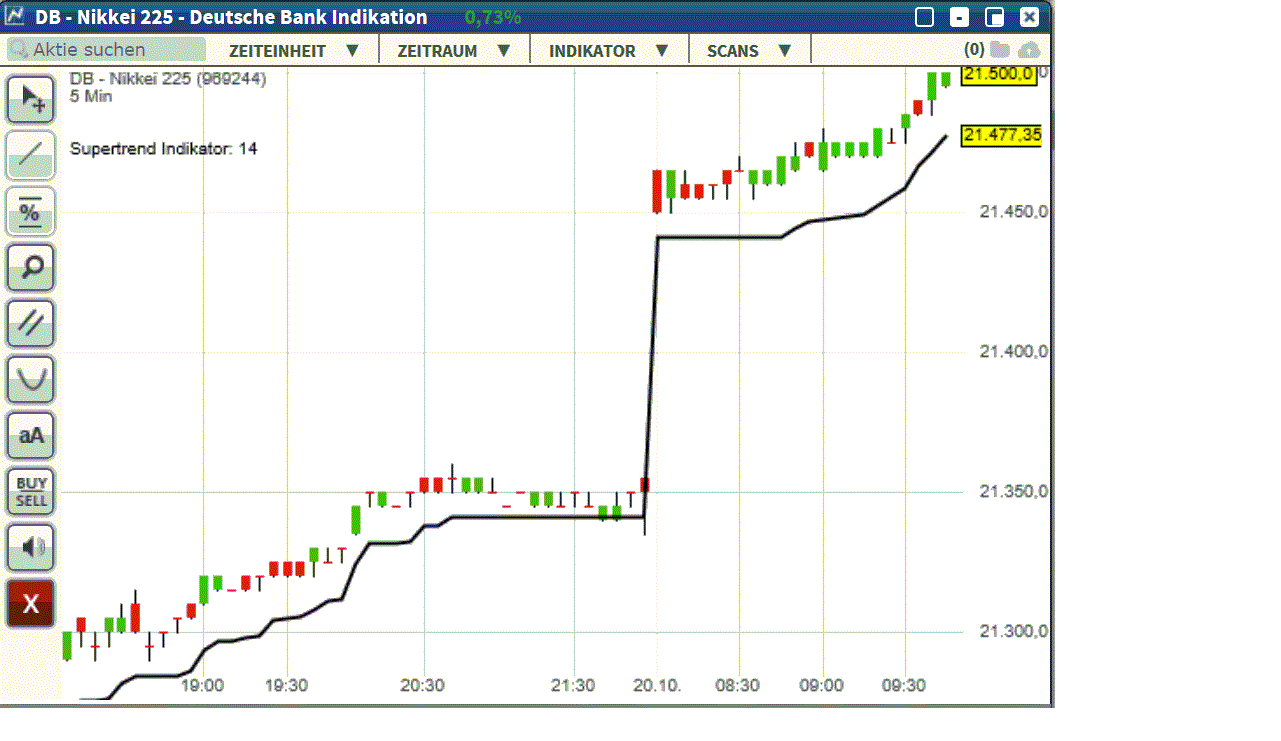This screenshot has width=1281, height=741.
Task: Open the BUY SELL order tool
Action: point(31,491)
